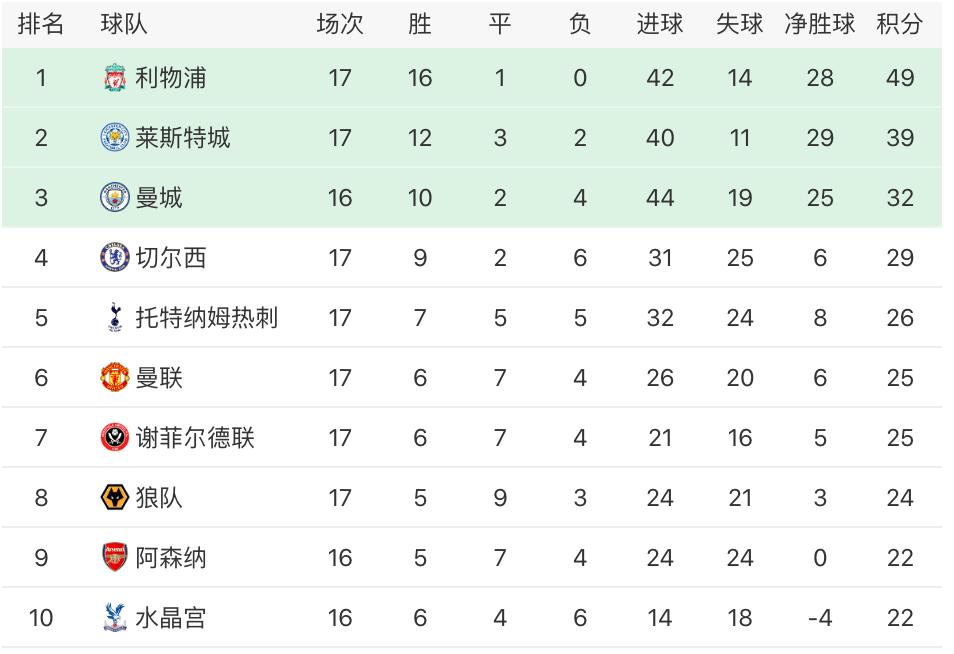This screenshot has height=654, width=954.
Task: Click 莱斯特城's points value 39
Action: (900, 138)
